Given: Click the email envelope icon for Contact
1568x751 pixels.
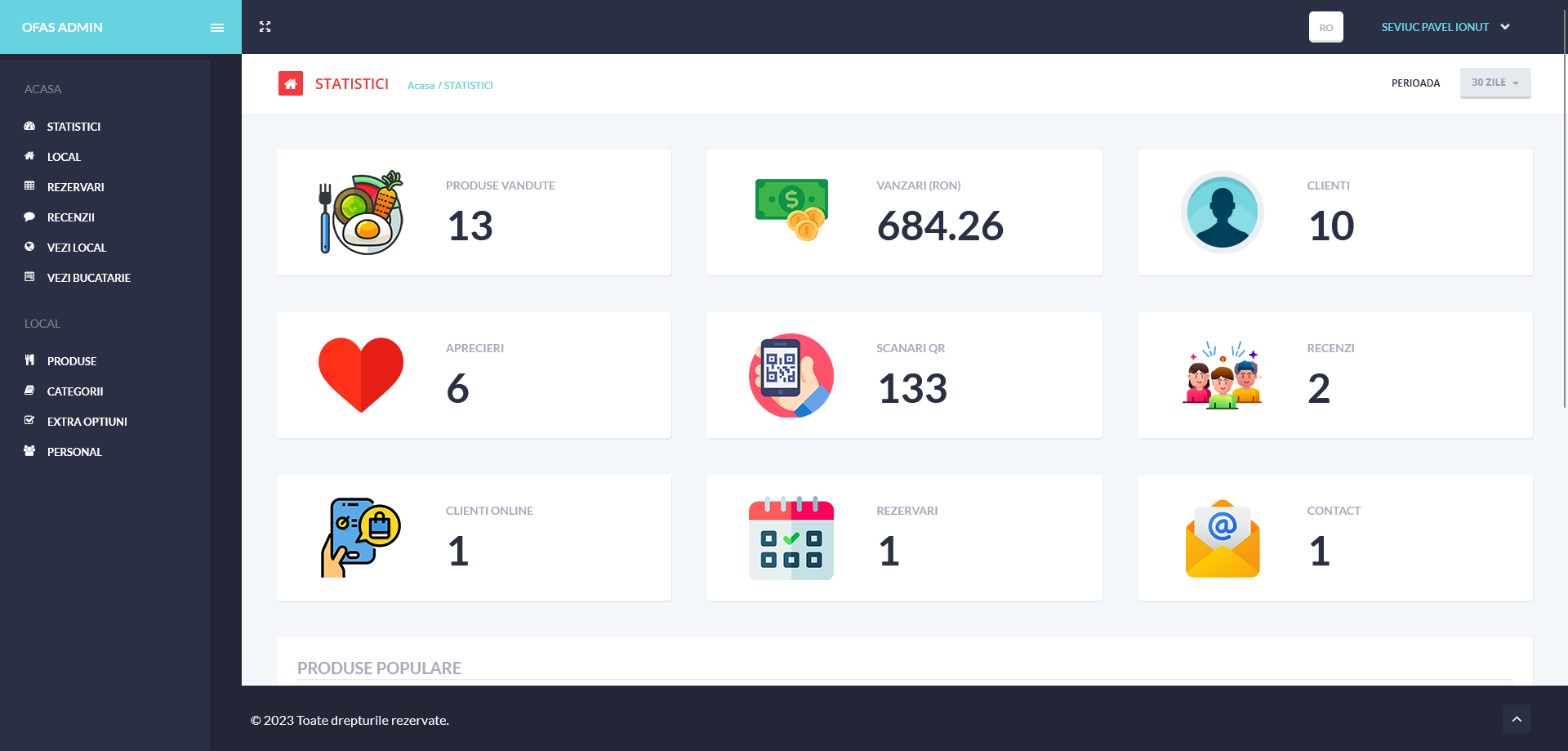Looking at the screenshot, I should tap(1223, 539).
